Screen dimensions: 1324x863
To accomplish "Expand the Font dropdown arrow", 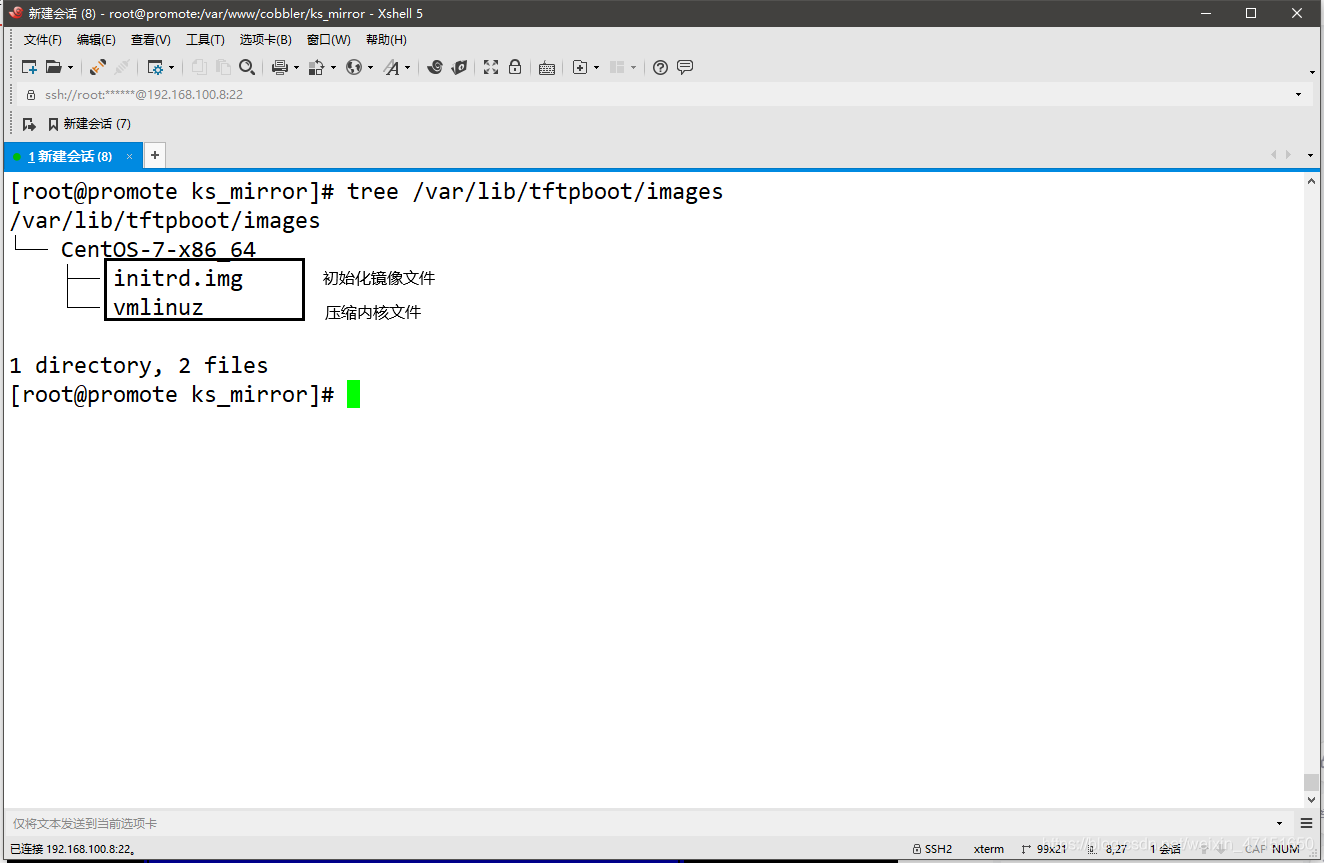I will [408, 67].
